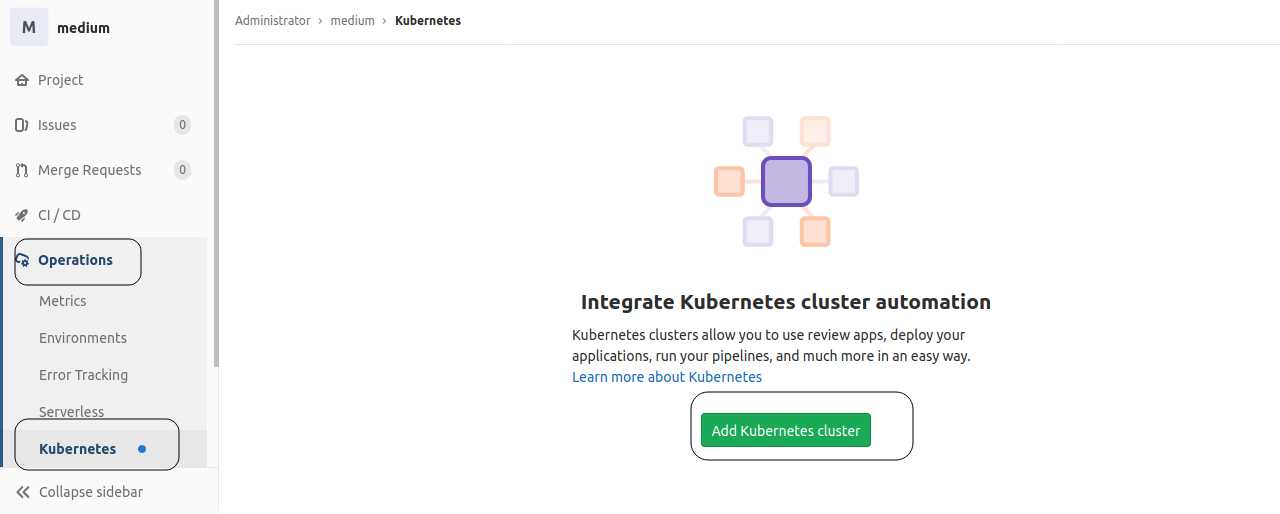Click the Issues icon in sidebar
1280x514 pixels.
coord(22,125)
